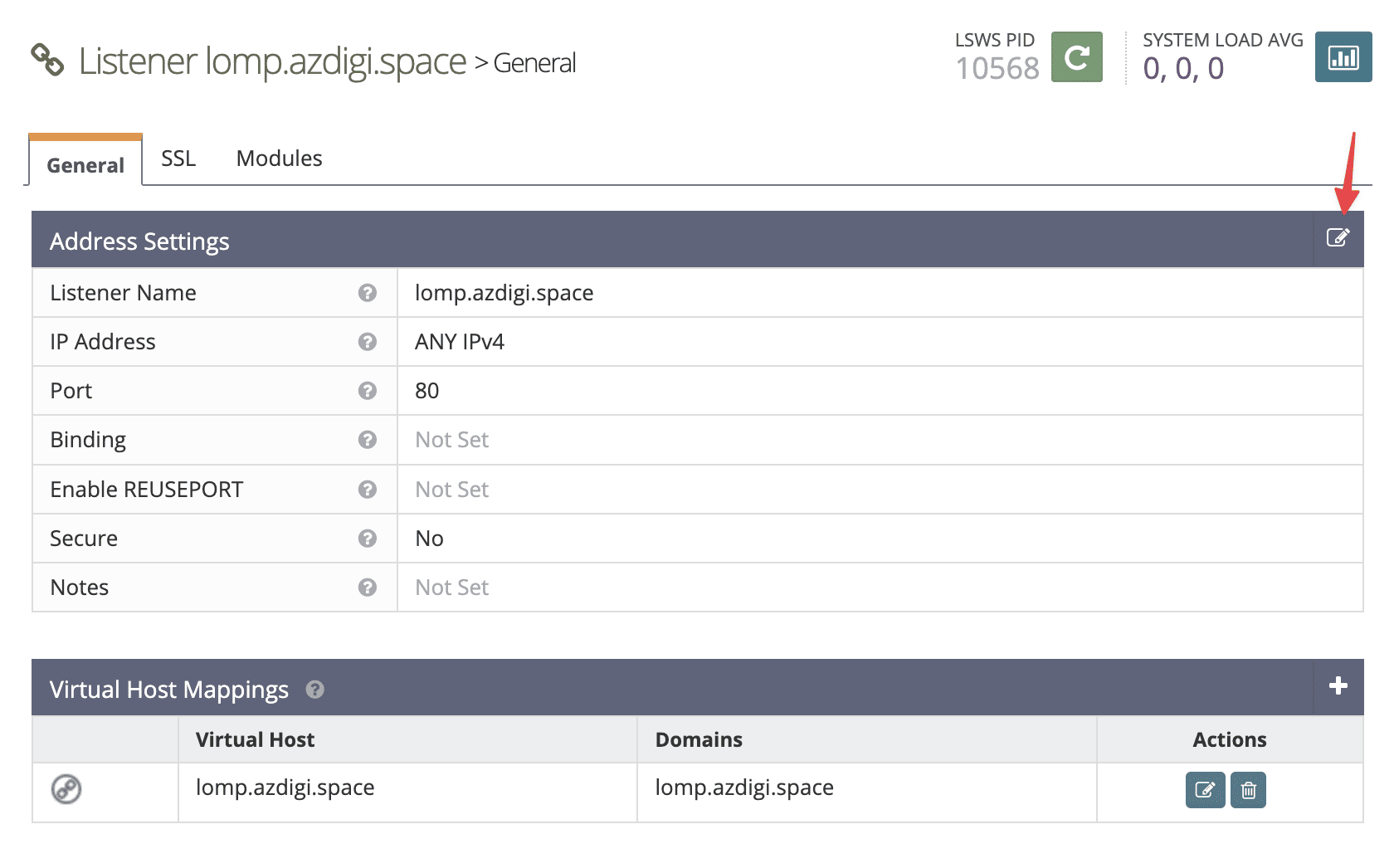Click the Listener lomp.azdigi.space page title
The image size is (1394, 868).
point(272,61)
